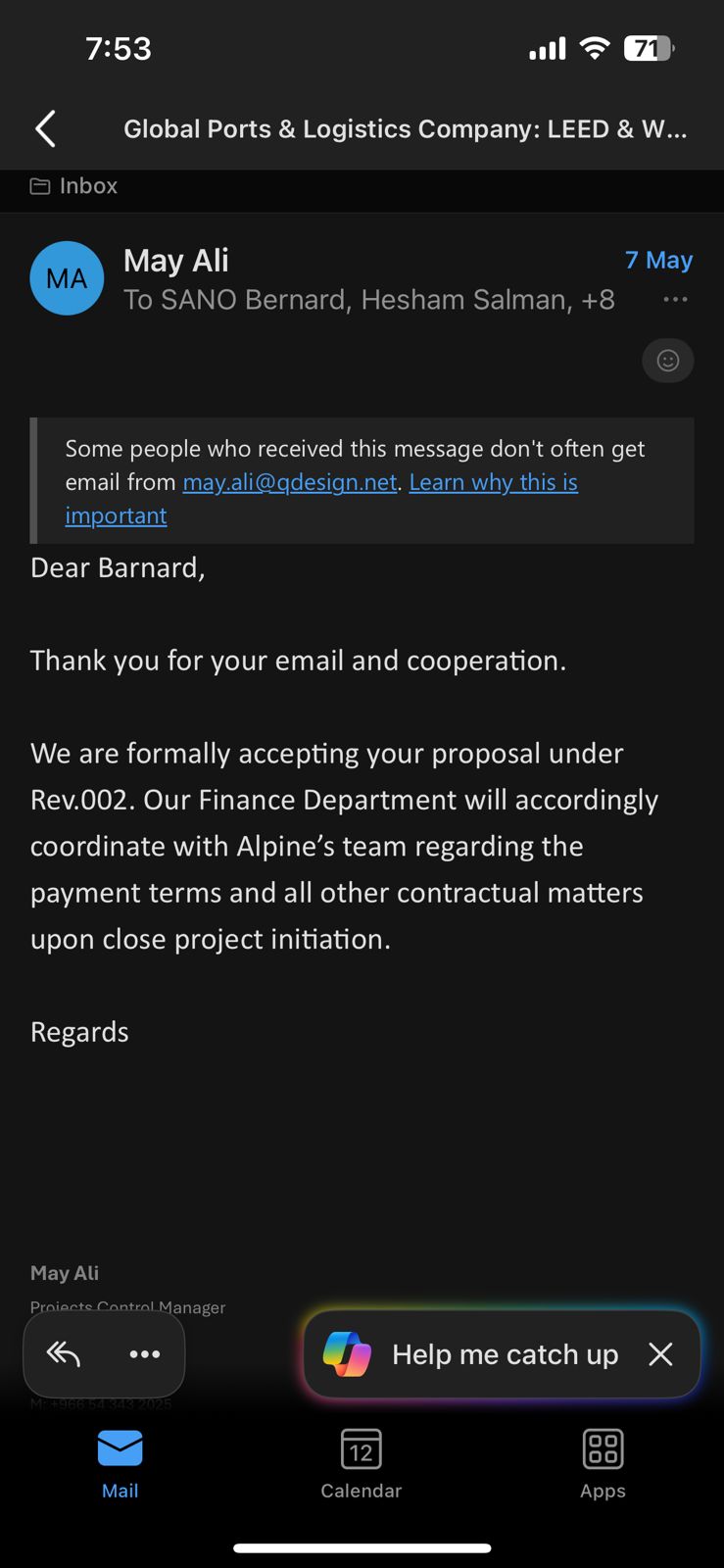The height and width of the screenshot is (1568, 724).
Task: Add an emoji reaction to message
Action: [668, 361]
